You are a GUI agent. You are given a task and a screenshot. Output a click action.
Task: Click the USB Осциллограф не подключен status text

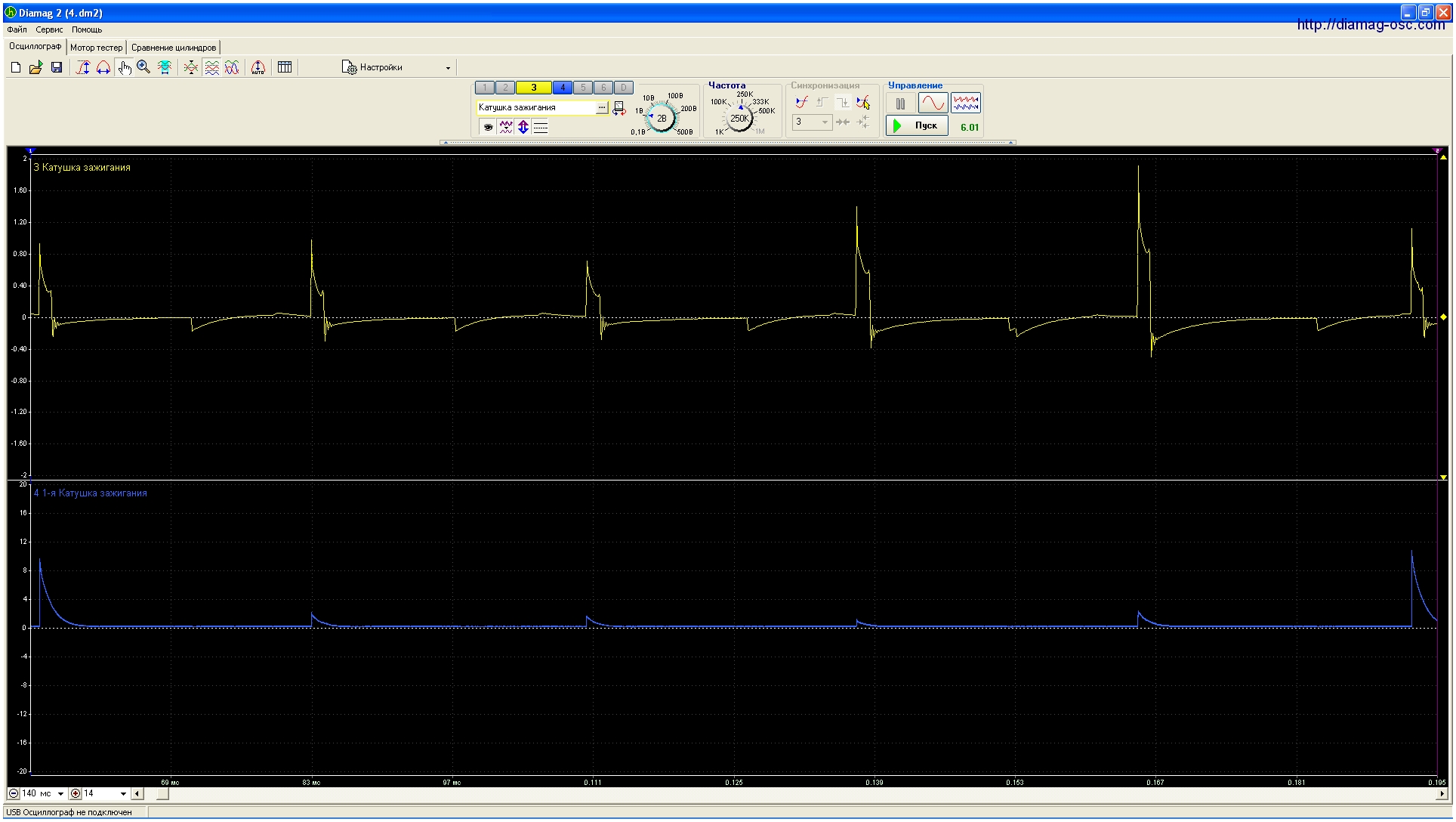(69, 813)
